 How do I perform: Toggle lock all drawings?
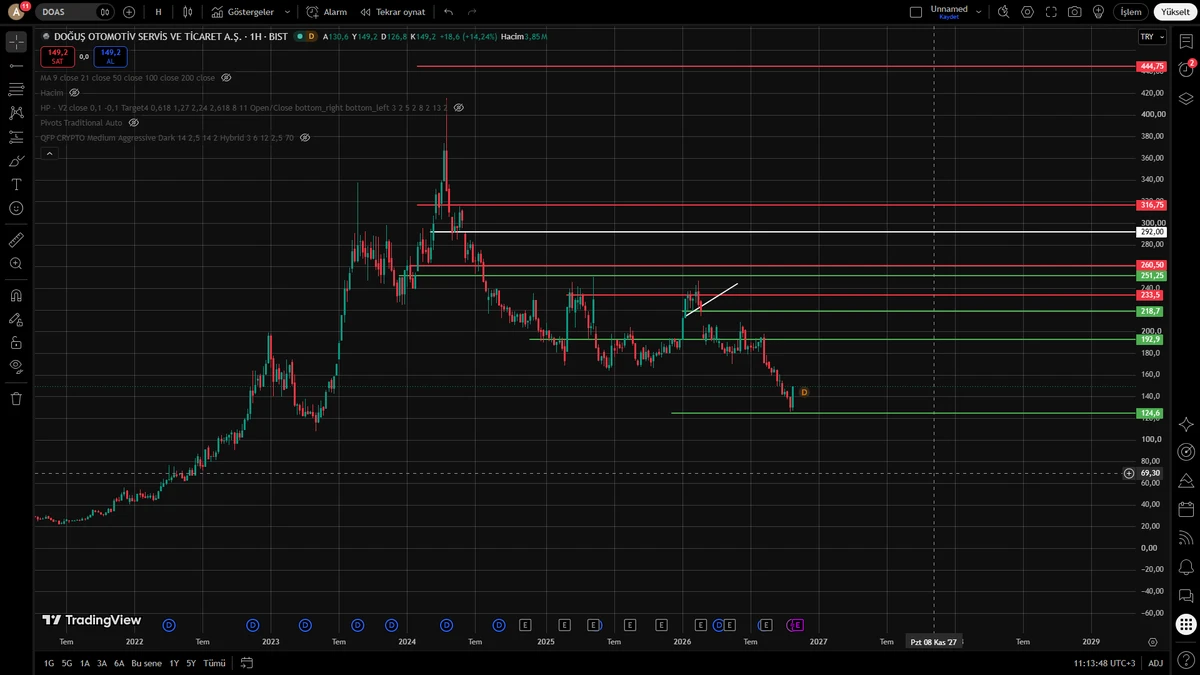pos(16,343)
